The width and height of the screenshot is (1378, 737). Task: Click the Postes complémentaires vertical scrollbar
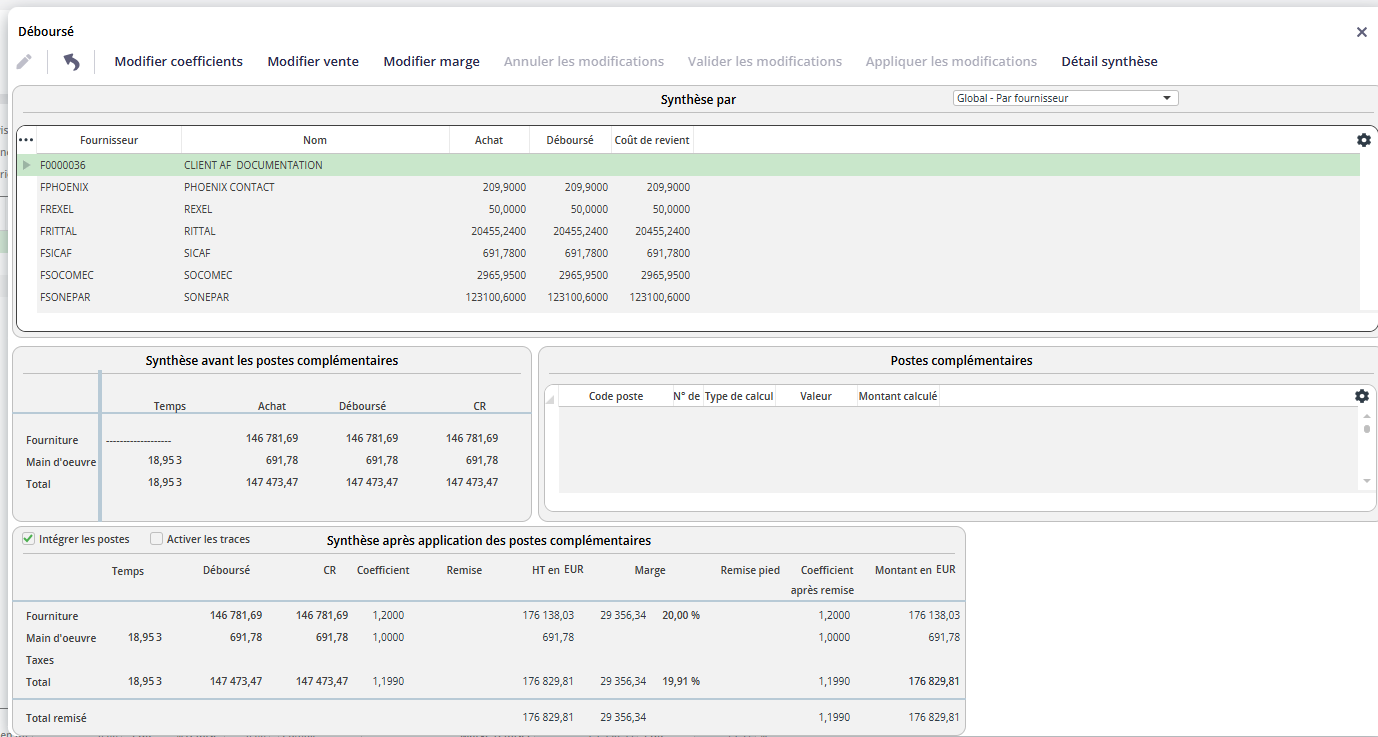(x=1367, y=450)
